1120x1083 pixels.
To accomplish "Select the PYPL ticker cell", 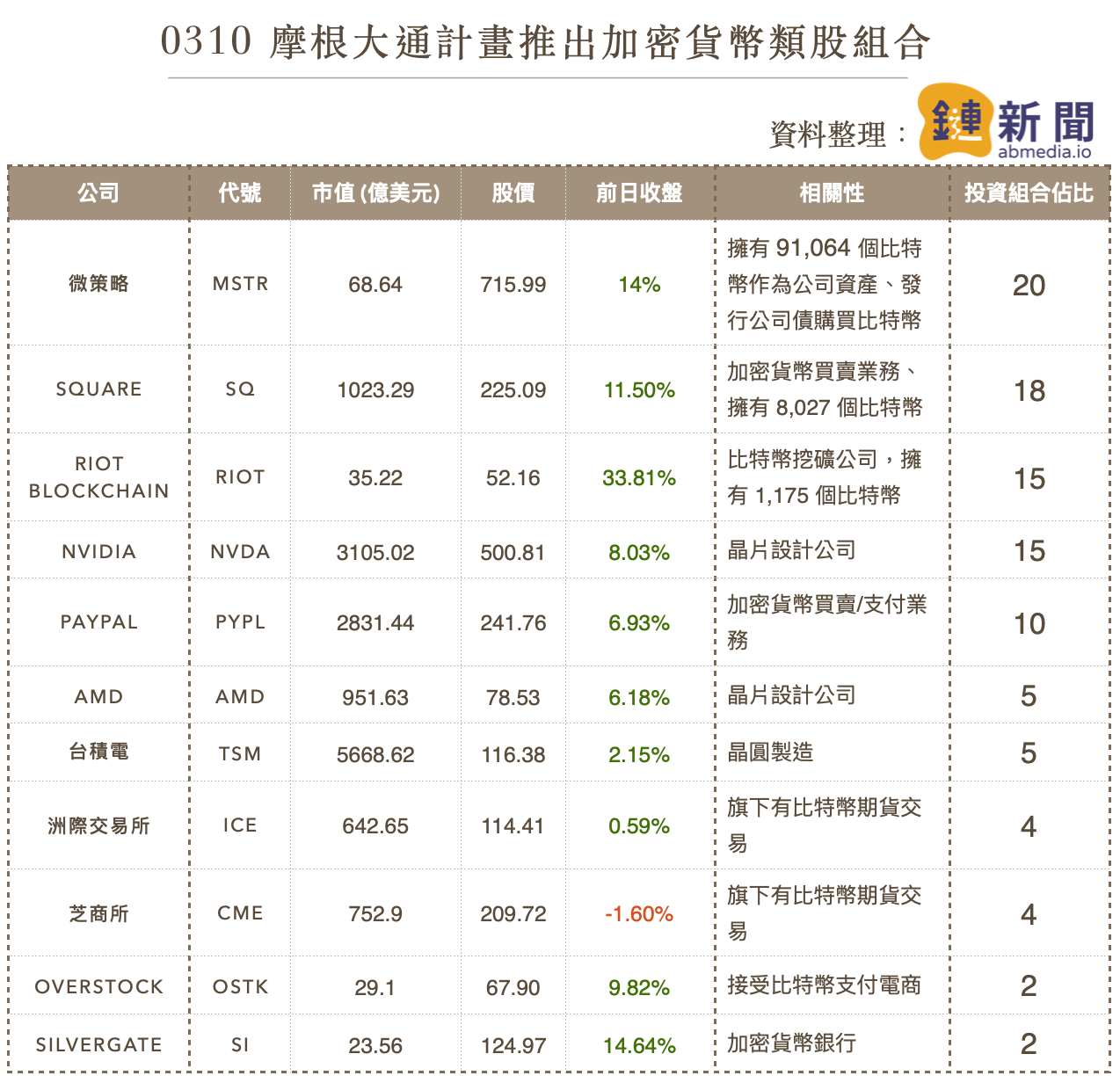I will click(x=240, y=621).
